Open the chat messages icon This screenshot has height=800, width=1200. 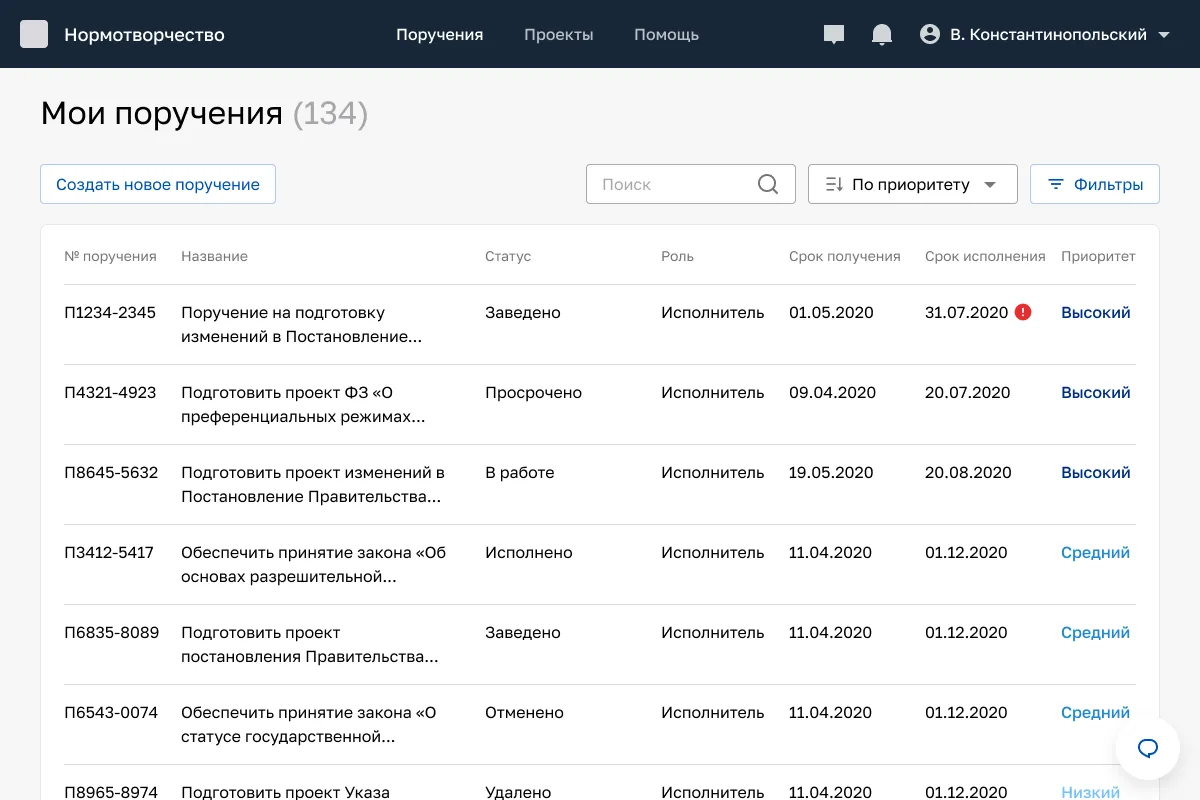(x=834, y=35)
